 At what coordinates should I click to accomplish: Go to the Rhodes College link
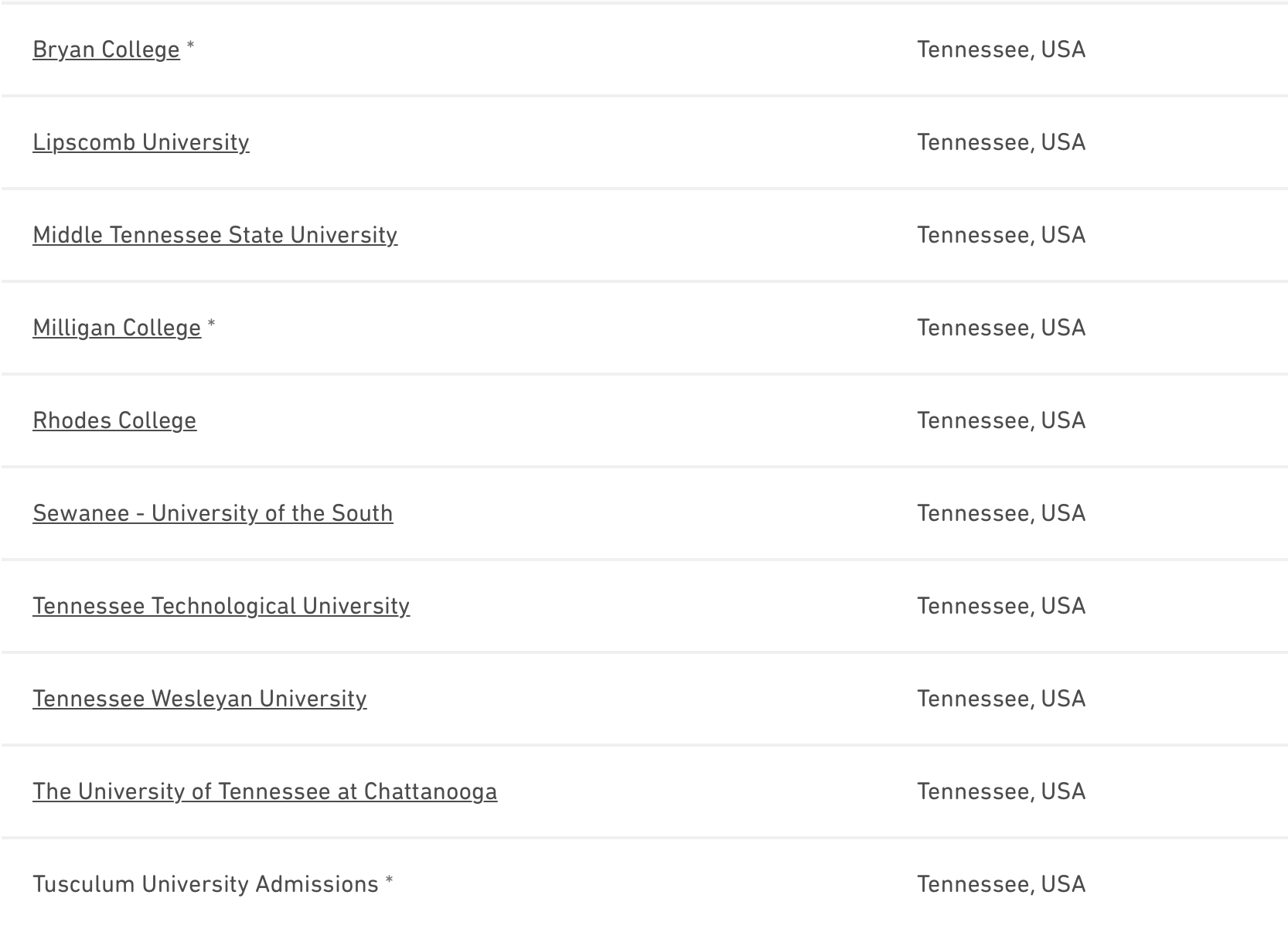[x=114, y=420]
